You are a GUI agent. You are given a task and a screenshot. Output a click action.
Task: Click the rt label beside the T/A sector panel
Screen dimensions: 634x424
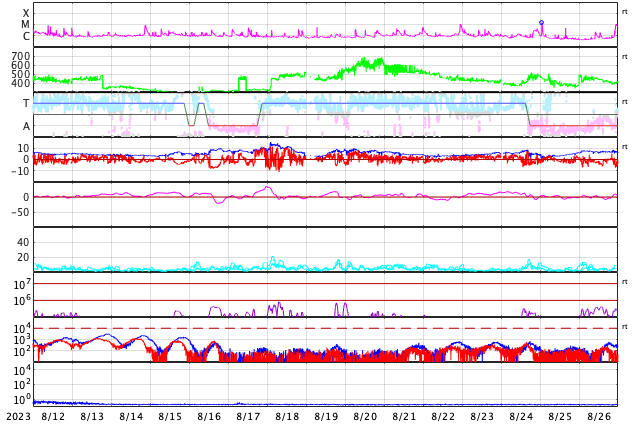pos(625,102)
